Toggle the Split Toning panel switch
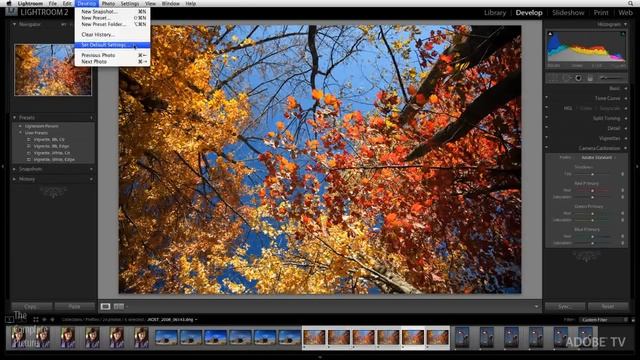The width and height of the screenshot is (640, 360). 547,118
